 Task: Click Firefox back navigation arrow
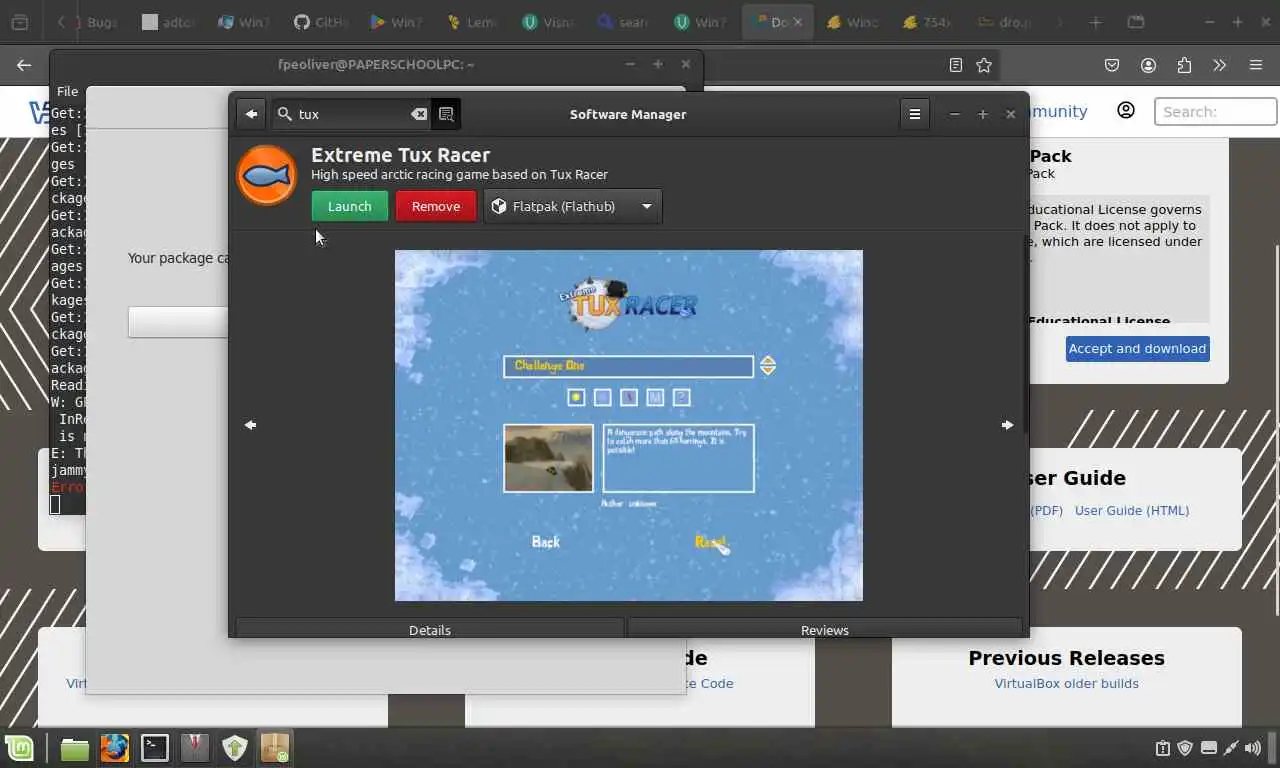pos(24,65)
